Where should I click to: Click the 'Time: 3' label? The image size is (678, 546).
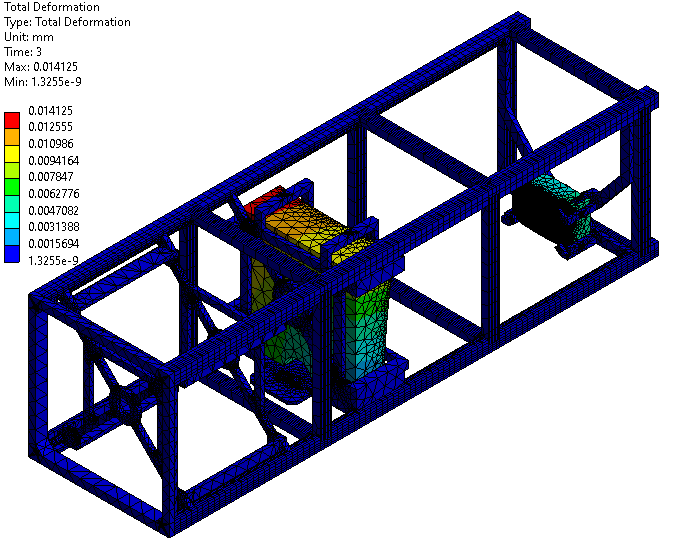[x=26, y=52]
